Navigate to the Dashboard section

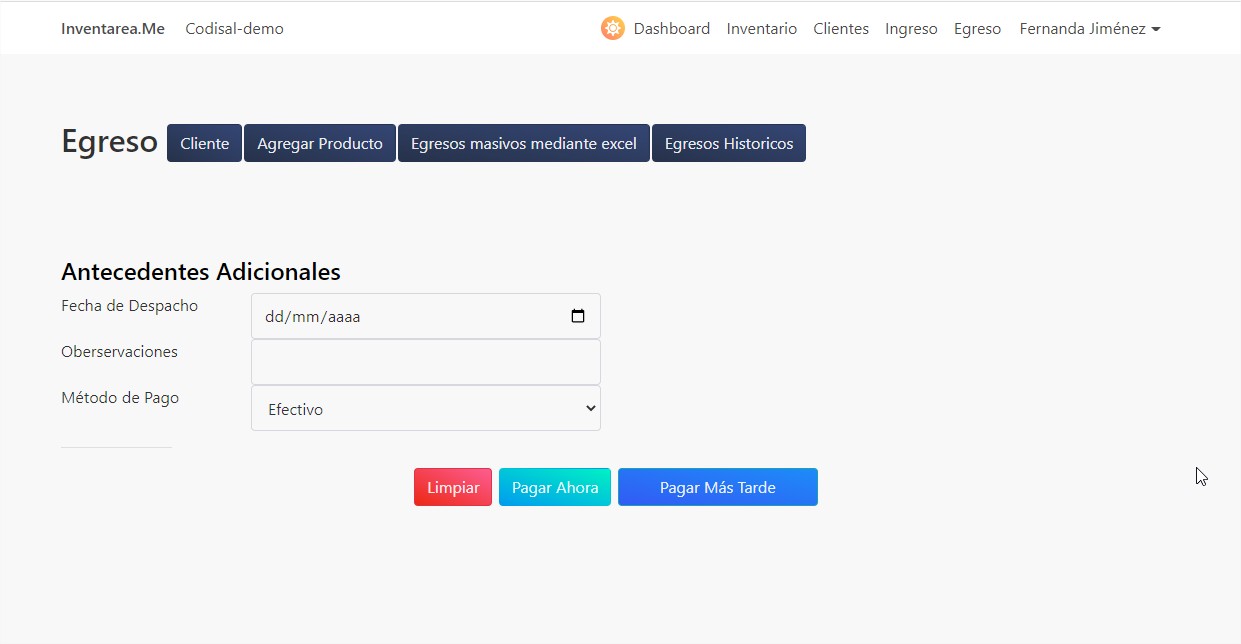671,28
